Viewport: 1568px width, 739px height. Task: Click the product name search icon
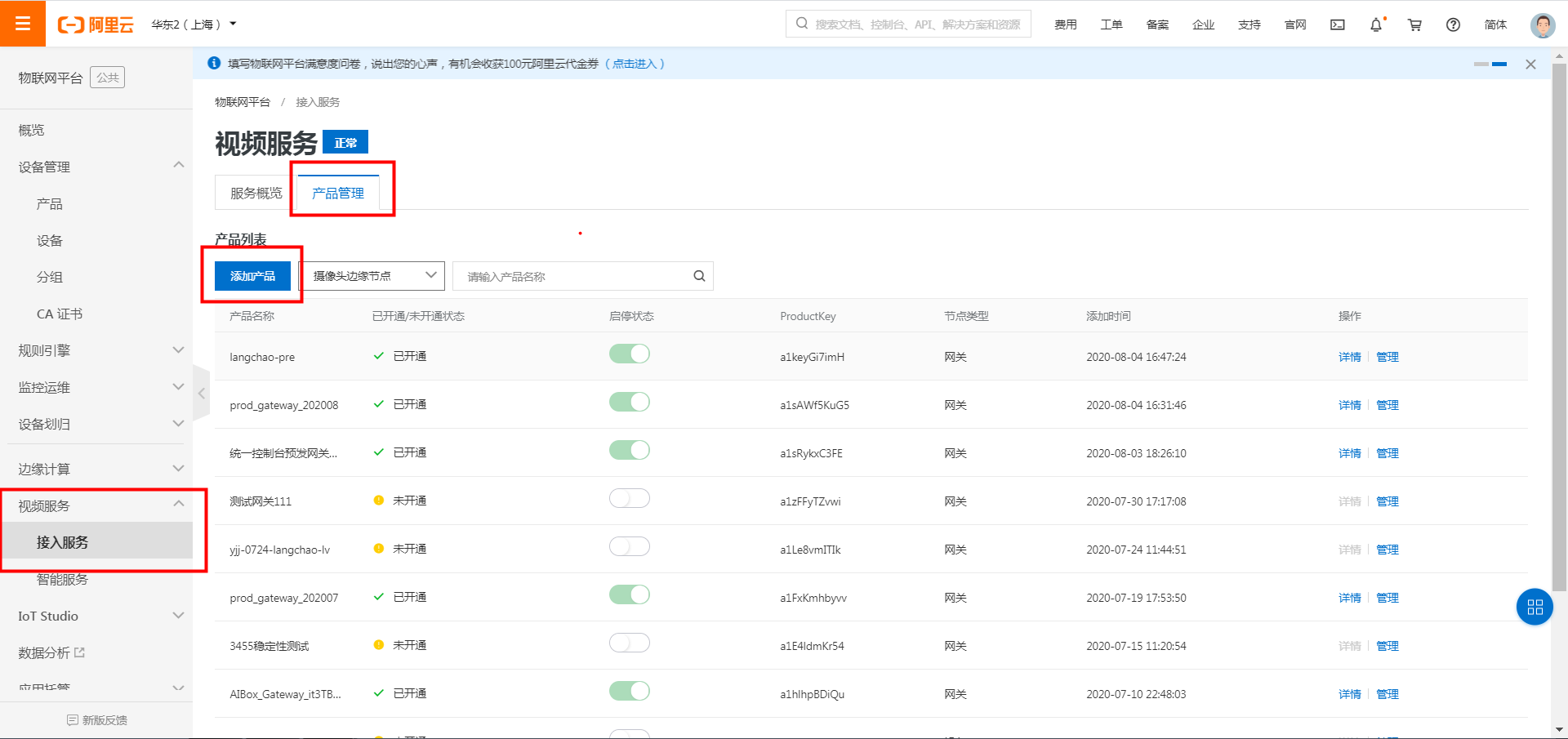click(699, 276)
